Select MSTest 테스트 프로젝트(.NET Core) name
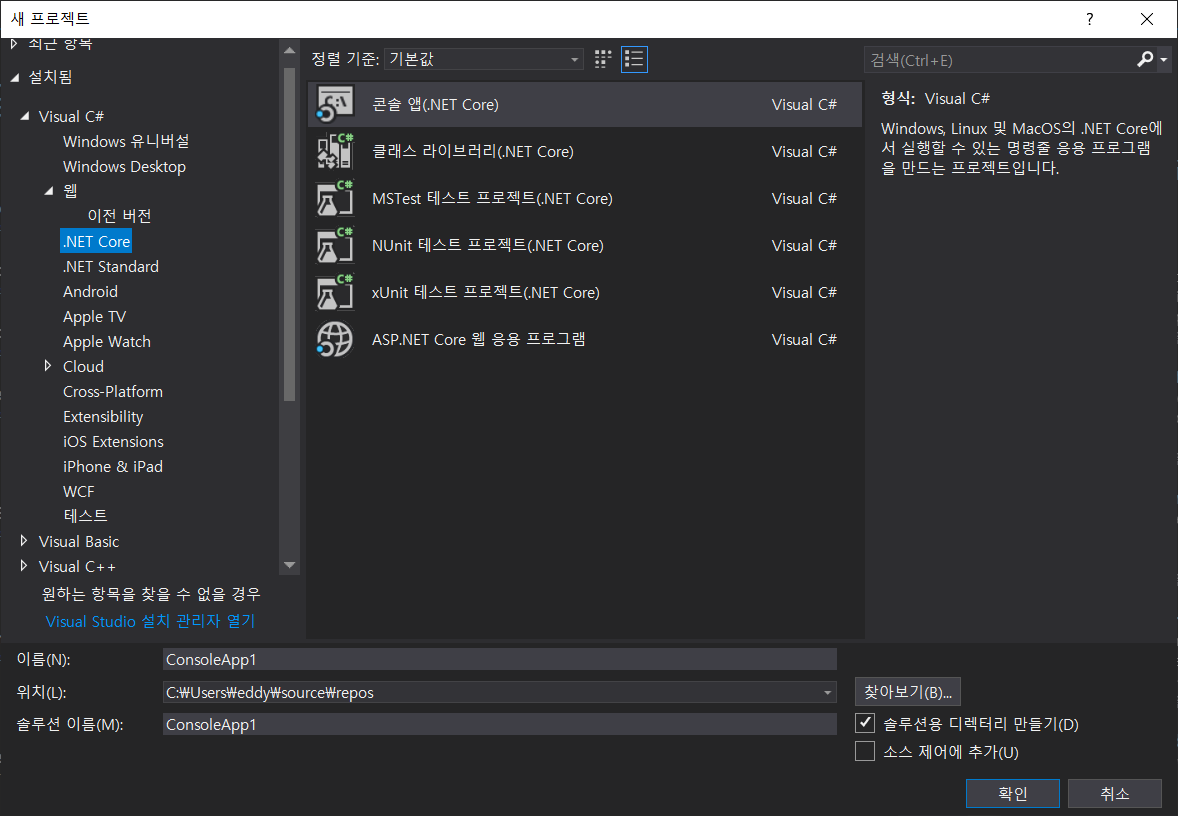 (x=492, y=198)
